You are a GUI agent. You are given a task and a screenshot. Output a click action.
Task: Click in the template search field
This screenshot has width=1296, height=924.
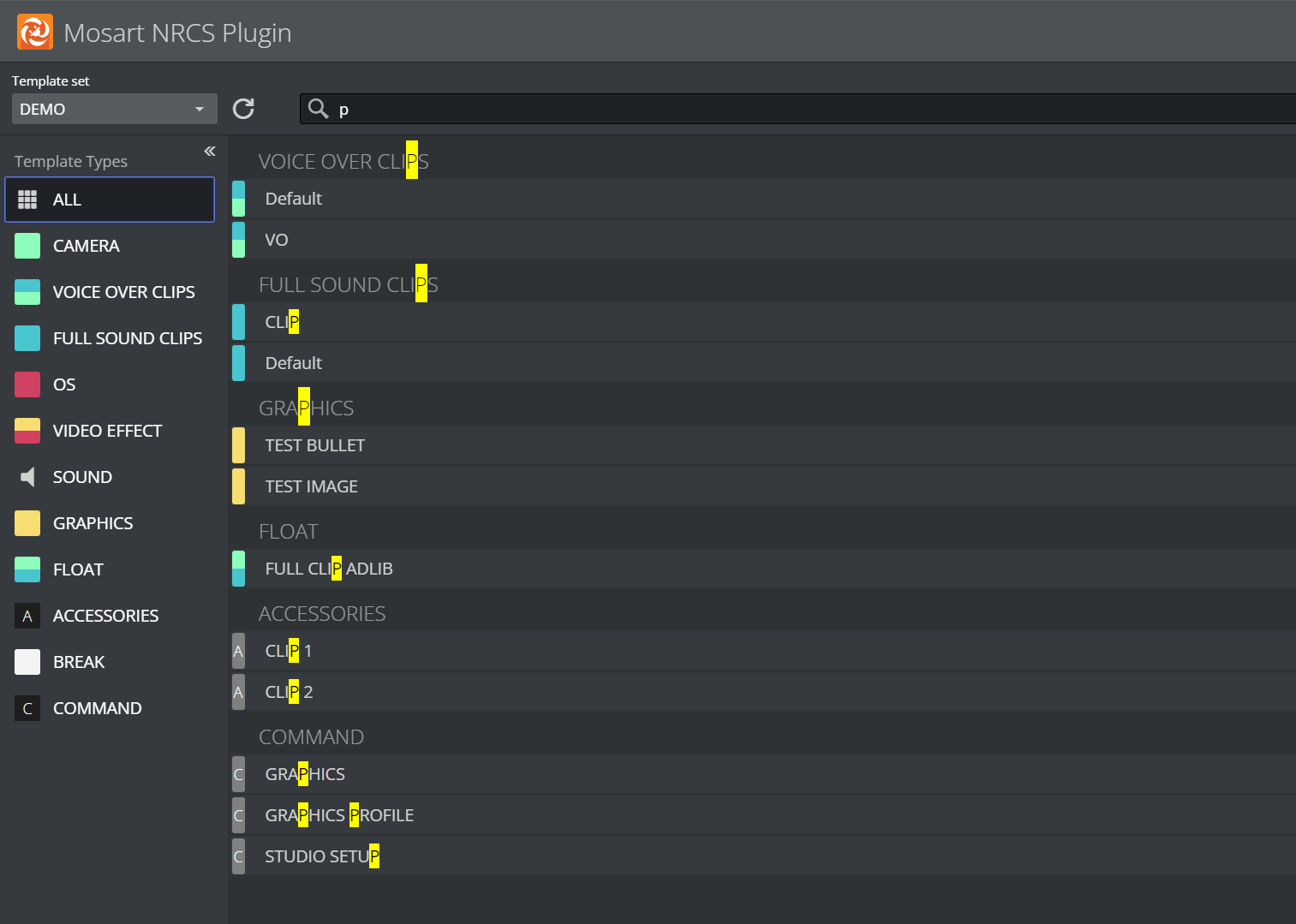point(771,109)
